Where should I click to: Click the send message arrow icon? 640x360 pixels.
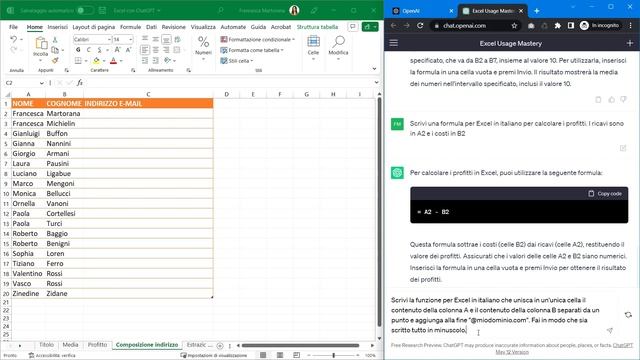click(x=609, y=330)
